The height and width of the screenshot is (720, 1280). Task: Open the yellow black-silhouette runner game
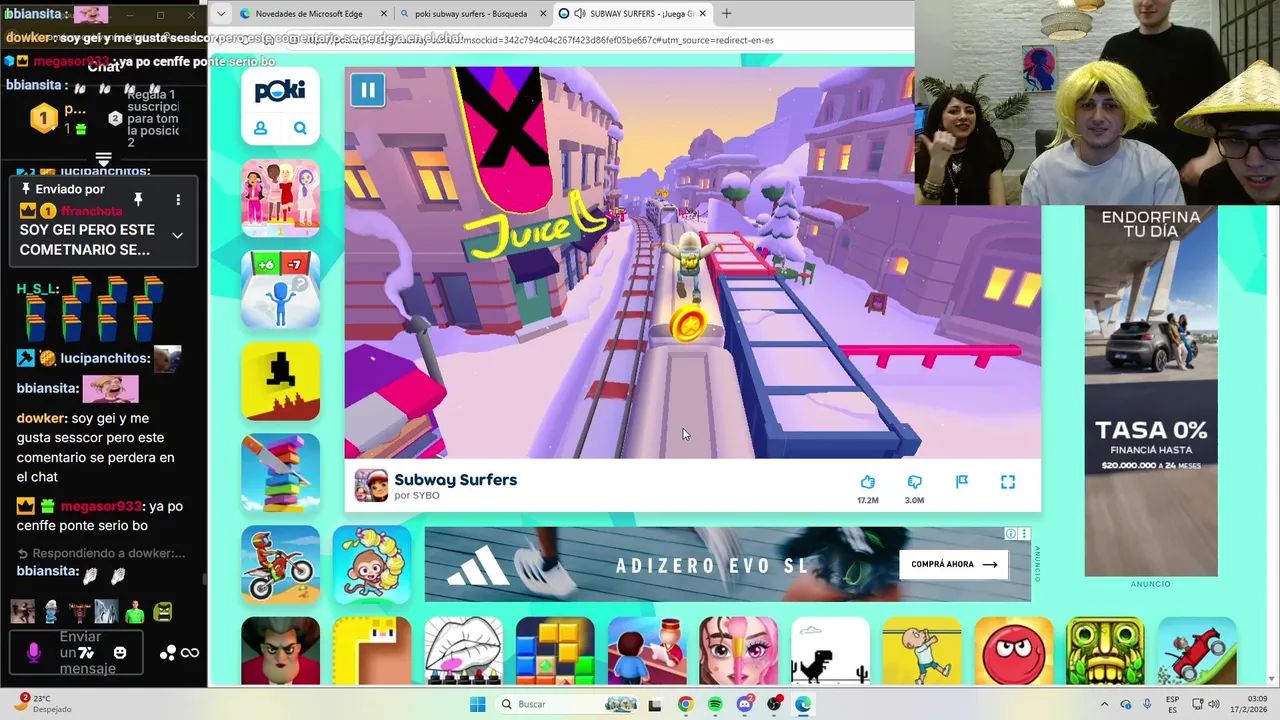[280, 381]
